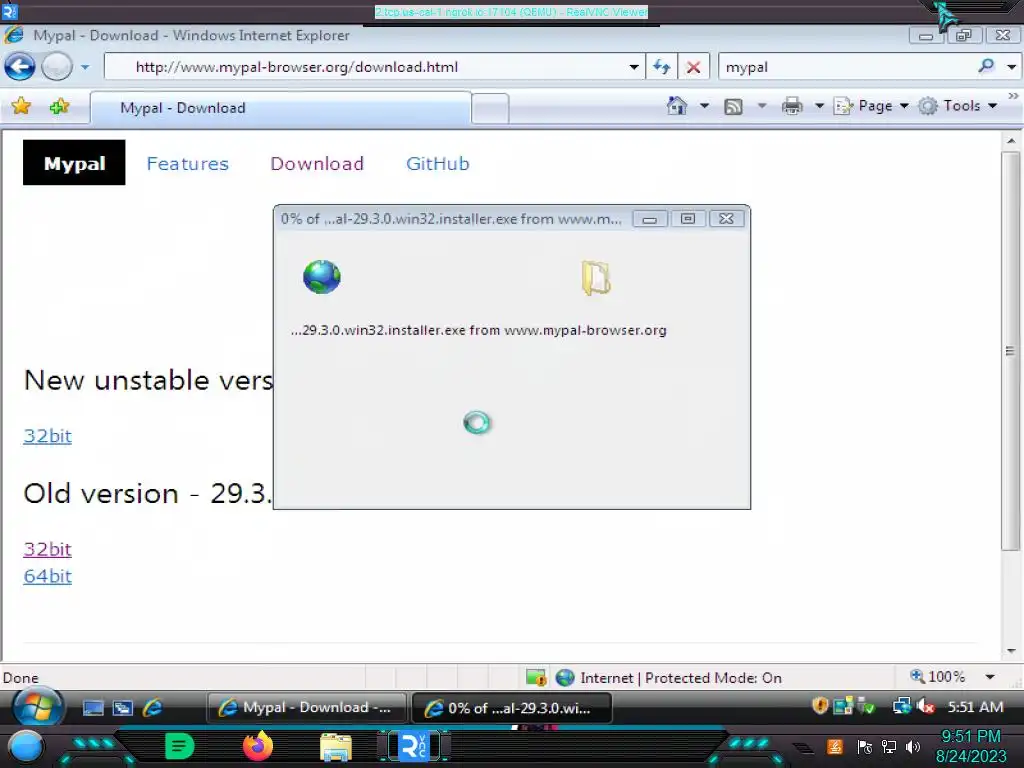Open the GitHub nav link
The height and width of the screenshot is (768, 1024).
point(438,163)
